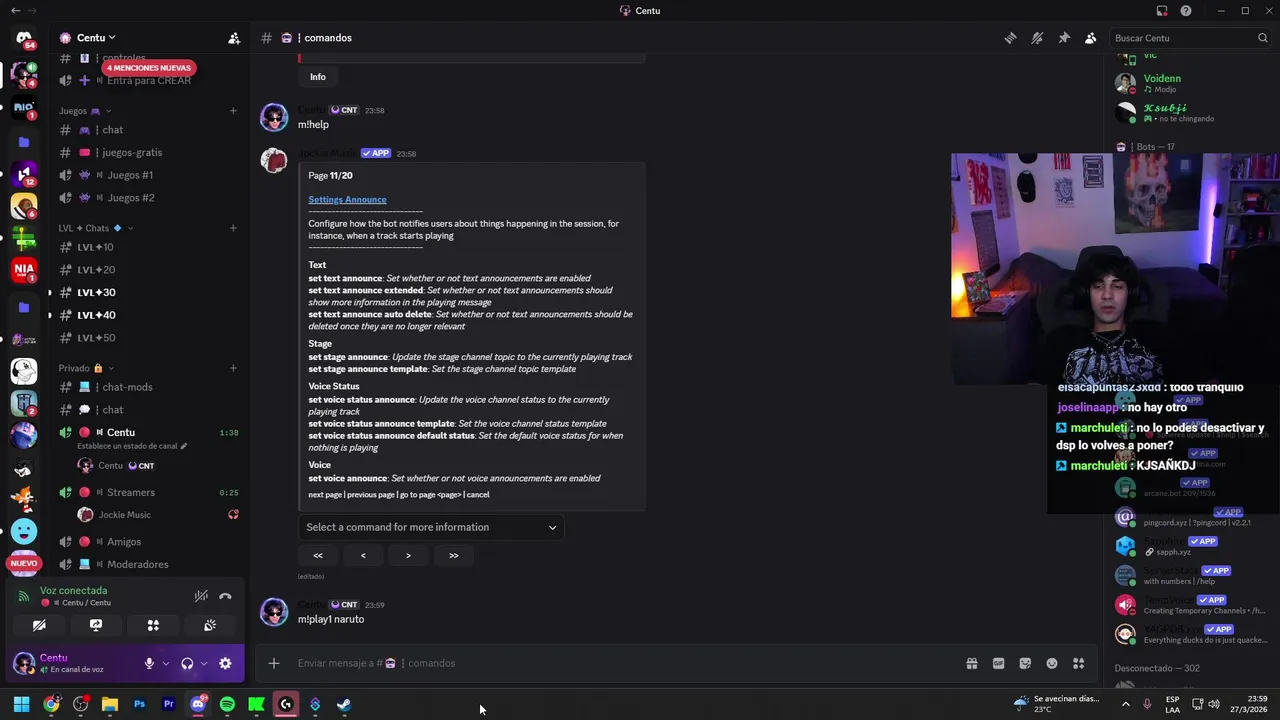This screenshot has height=720, width=1280.
Task: Click the NUEVO unread indicator
Action: [24, 564]
